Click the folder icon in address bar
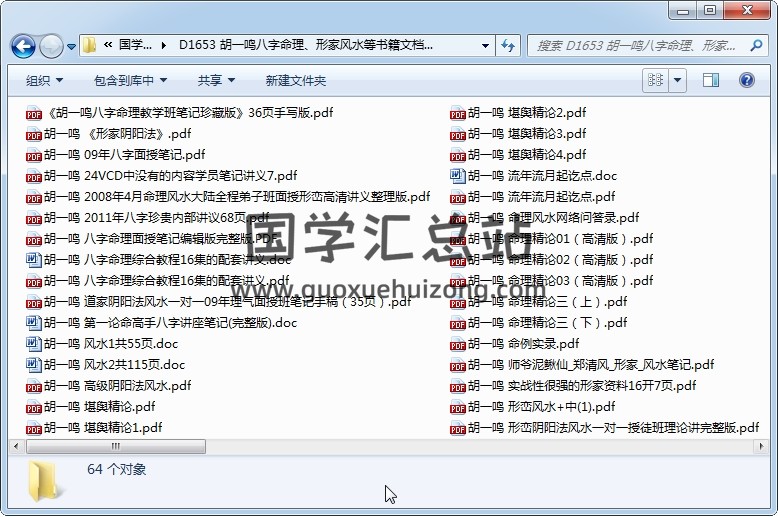Screen dimensions: 778x517 click(90, 46)
